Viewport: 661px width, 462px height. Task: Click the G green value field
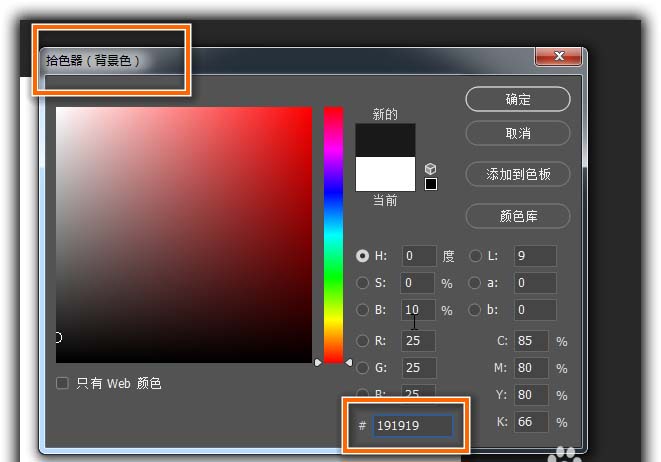tap(419, 368)
